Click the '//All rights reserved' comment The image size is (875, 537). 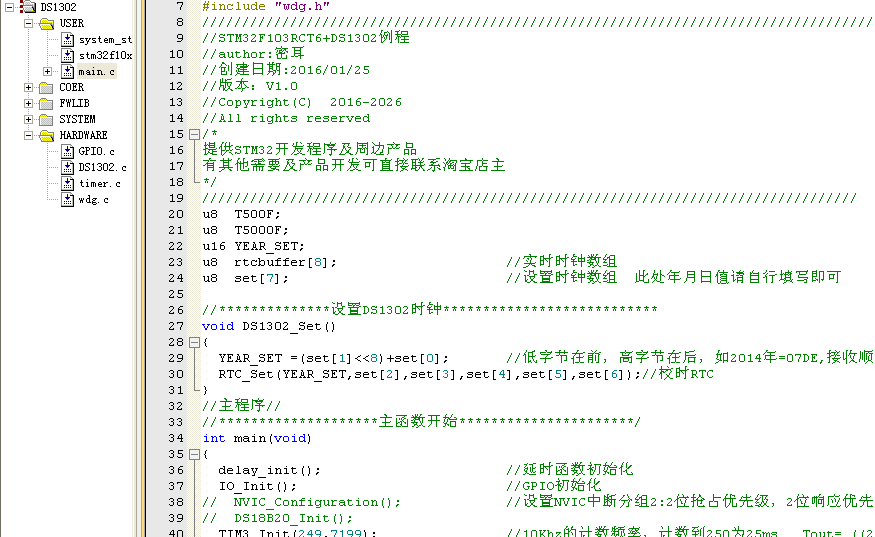click(286, 118)
